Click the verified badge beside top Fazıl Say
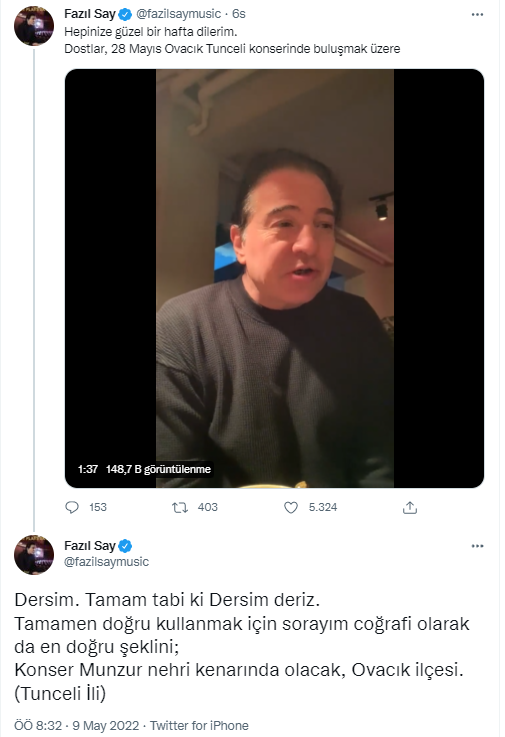The image size is (505, 737). pyautogui.click(x=125, y=15)
